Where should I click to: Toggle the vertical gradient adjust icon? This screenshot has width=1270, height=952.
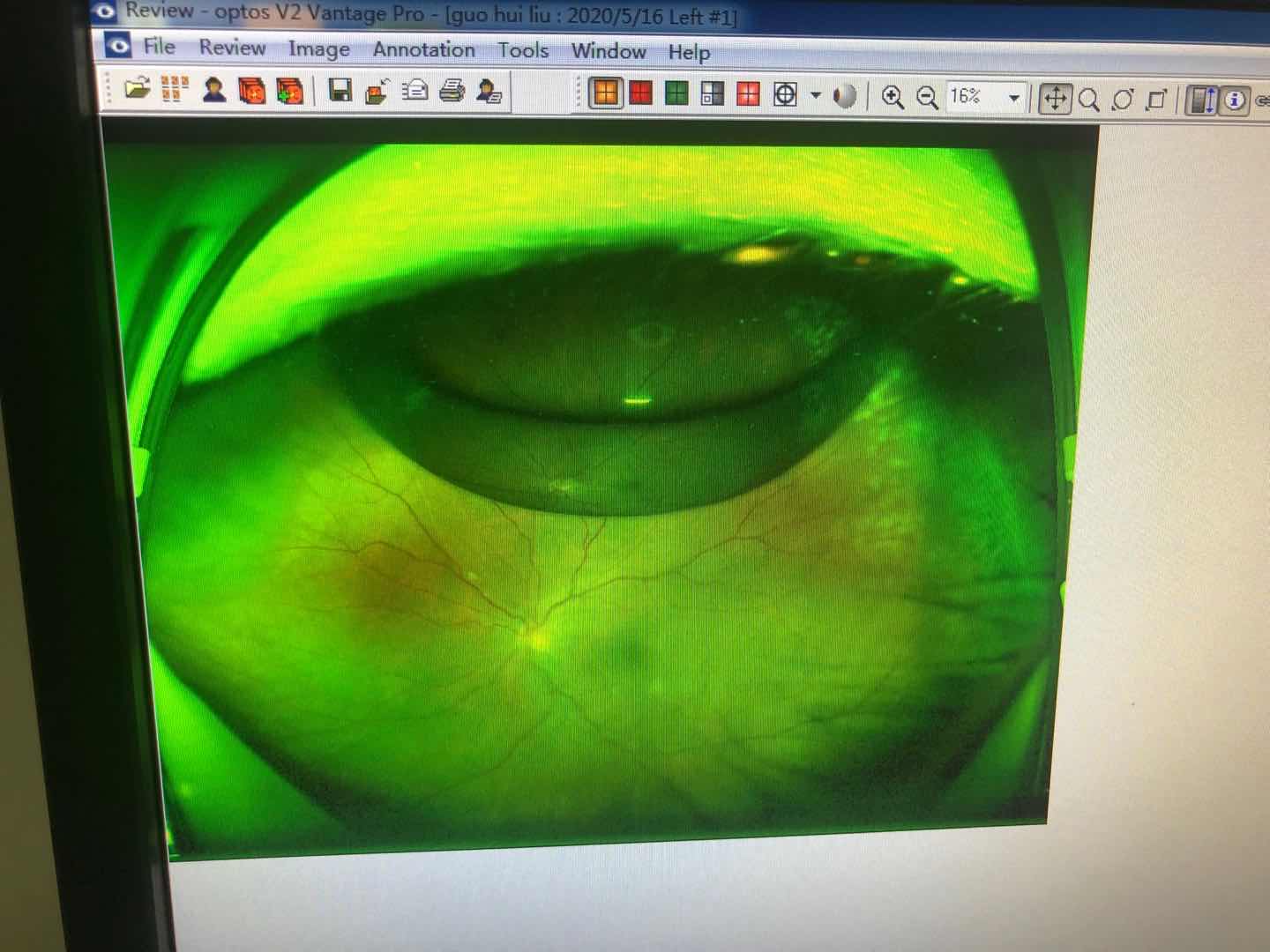coord(1201,100)
